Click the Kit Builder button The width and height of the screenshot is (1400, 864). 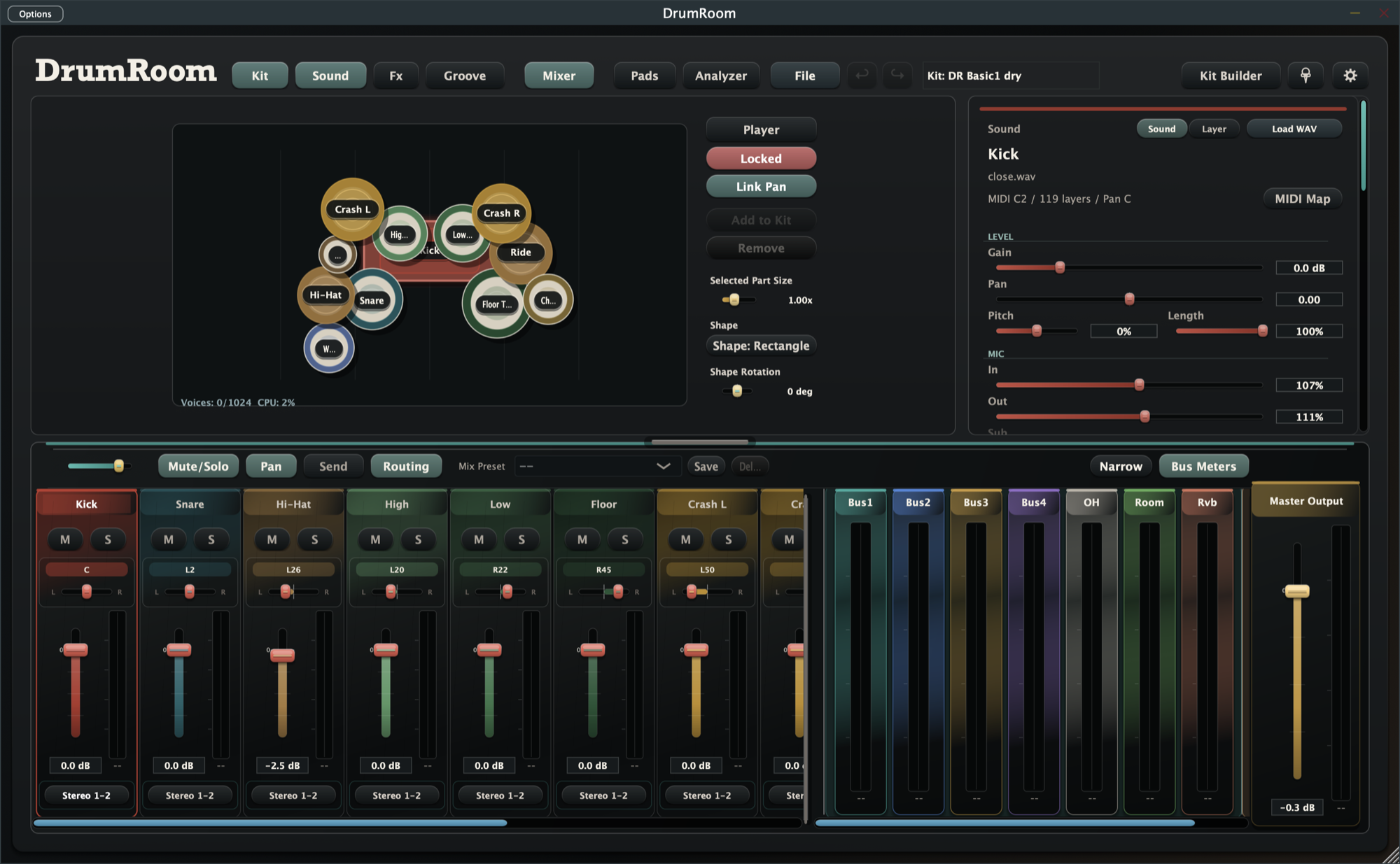point(1231,76)
